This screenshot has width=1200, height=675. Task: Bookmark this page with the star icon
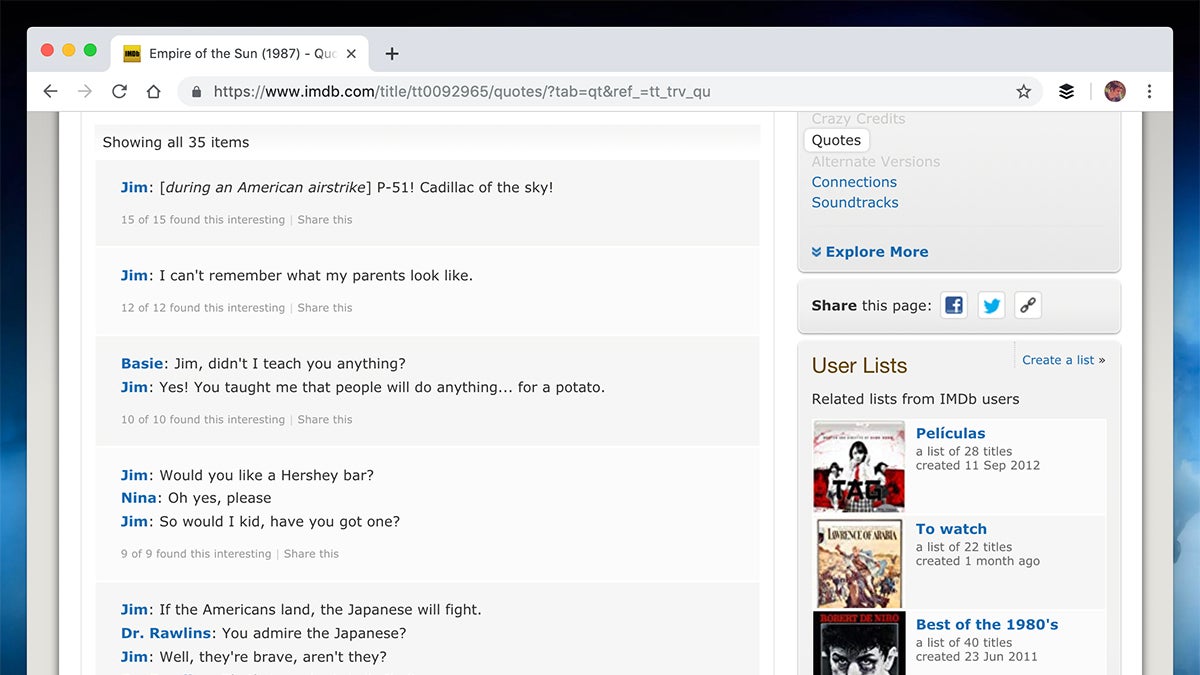(1023, 91)
